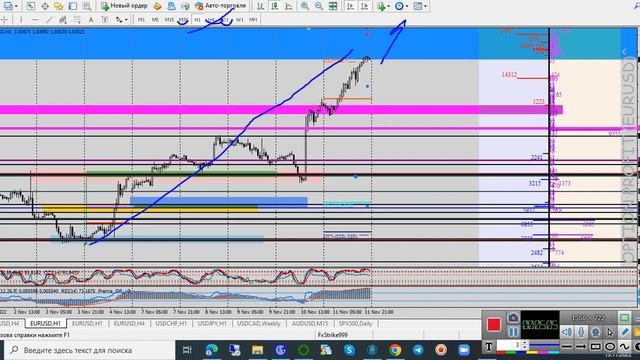Switch chart to candlesticks
The width and height of the screenshot is (640, 360).
pos(275,6)
